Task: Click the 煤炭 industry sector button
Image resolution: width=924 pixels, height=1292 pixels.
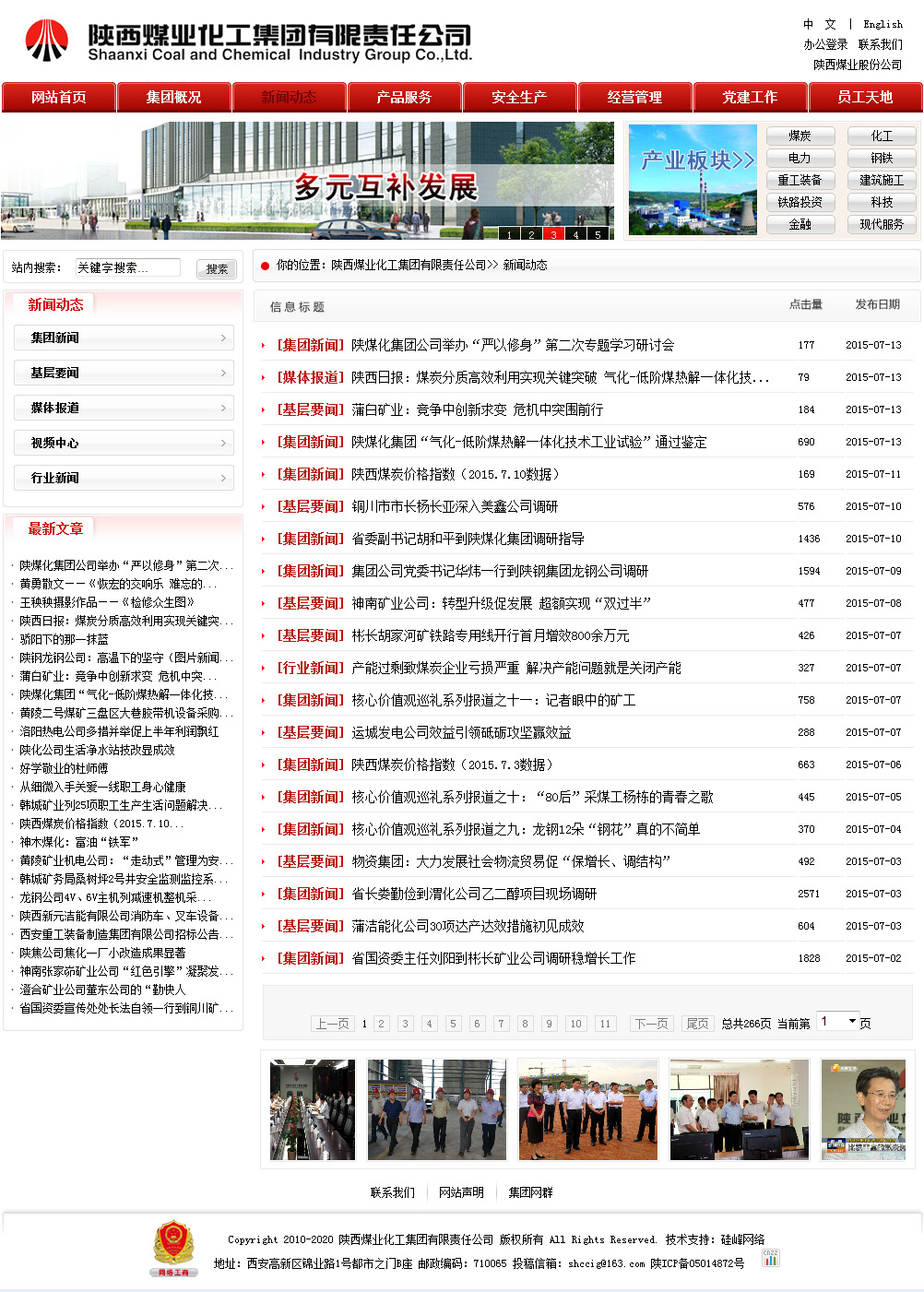Action: tap(800, 136)
